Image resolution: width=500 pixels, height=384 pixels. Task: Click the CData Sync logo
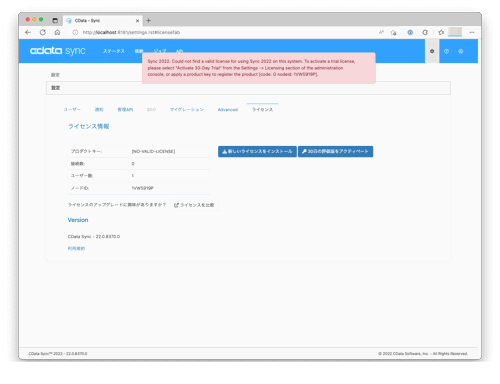pyautogui.click(x=58, y=51)
